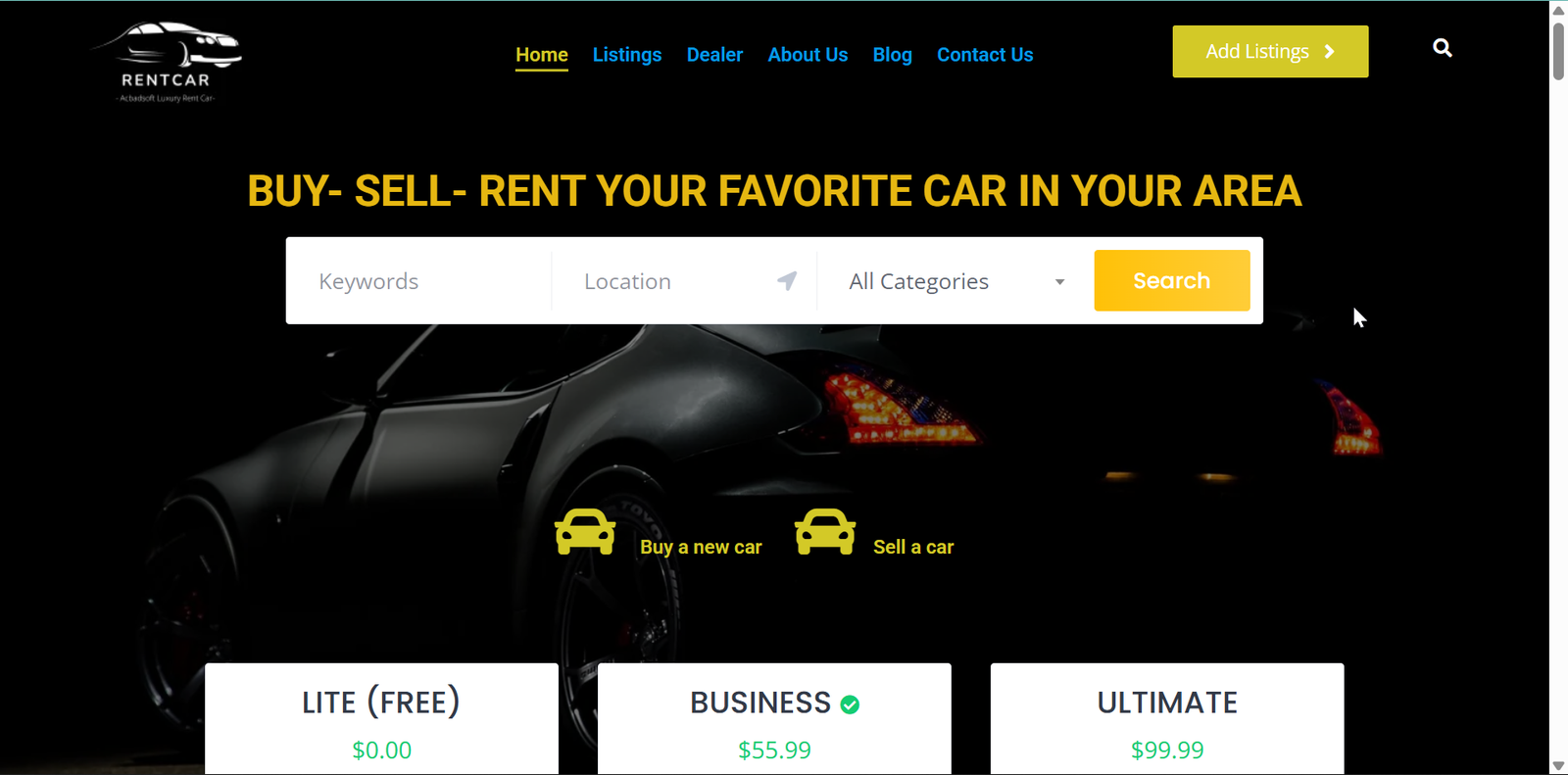Open the search magnifier icon in header

pyautogui.click(x=1442, y=48)
